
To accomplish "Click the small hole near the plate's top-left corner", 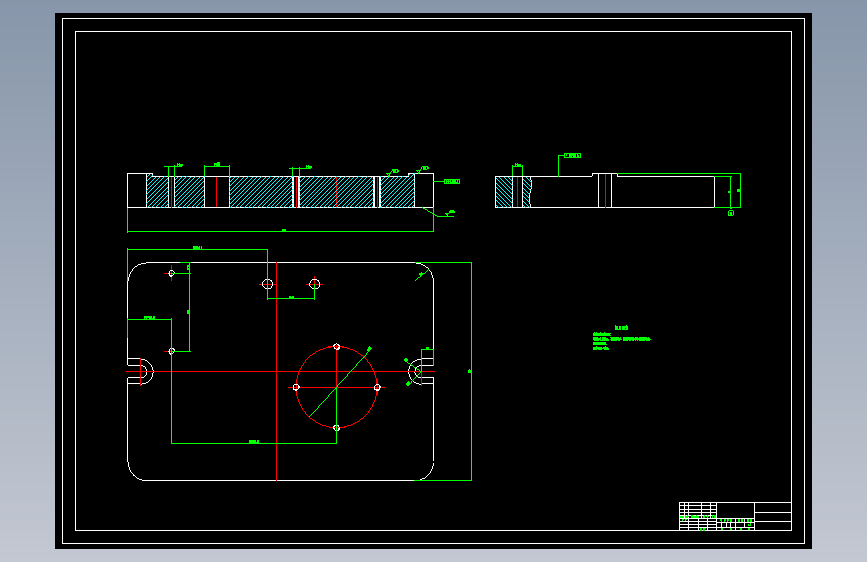I will point(171,273).
